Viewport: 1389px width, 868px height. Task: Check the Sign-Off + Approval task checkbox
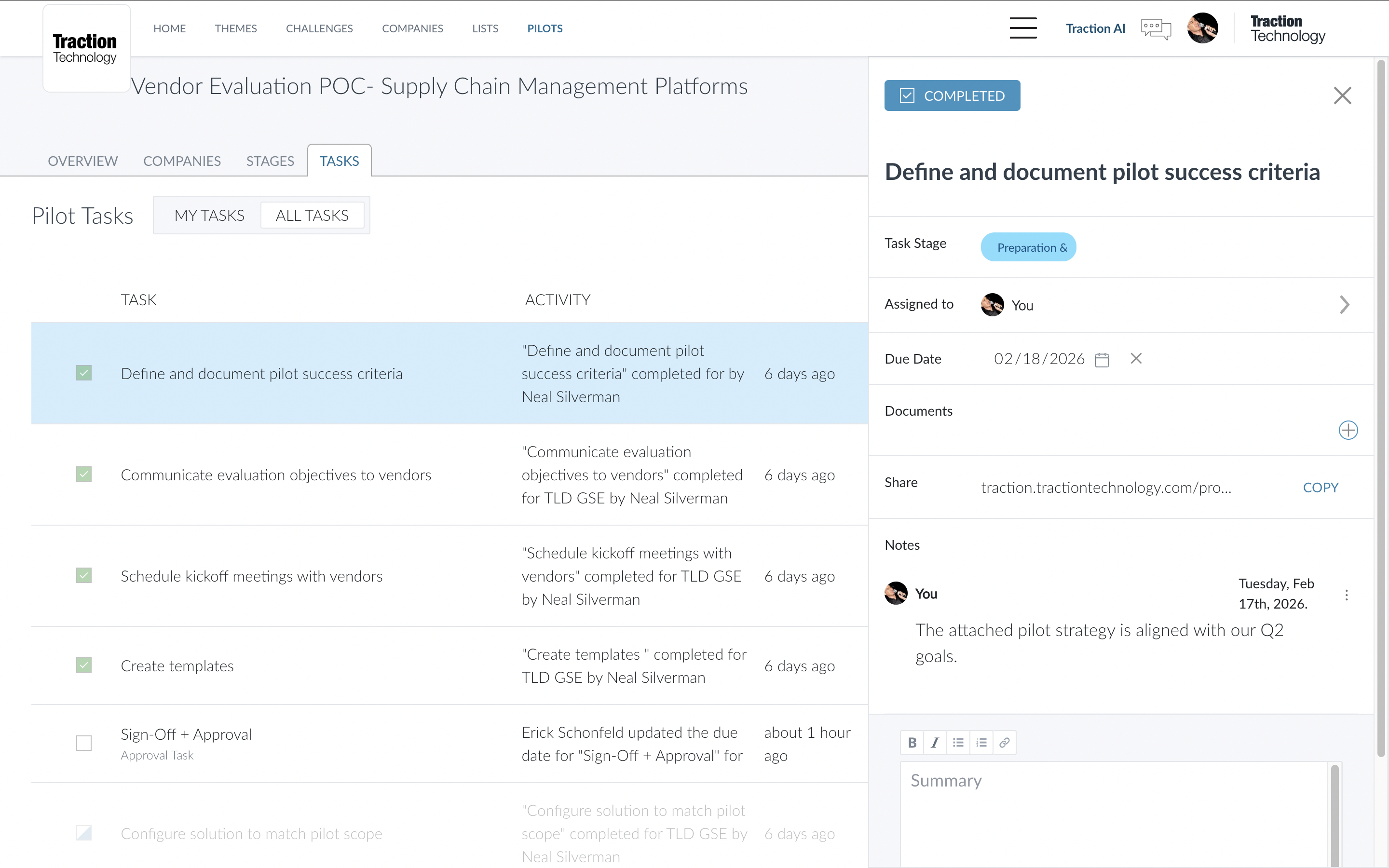[x=84, y=743]
